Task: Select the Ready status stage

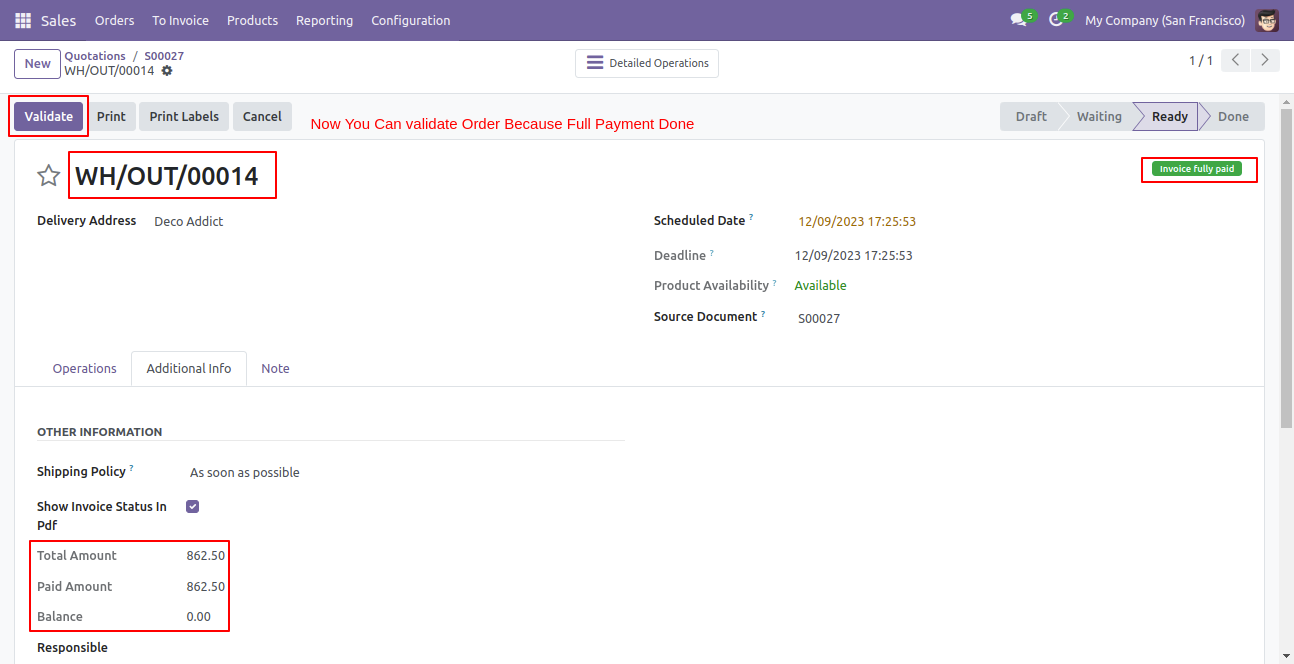Action: pos(1169,116)
